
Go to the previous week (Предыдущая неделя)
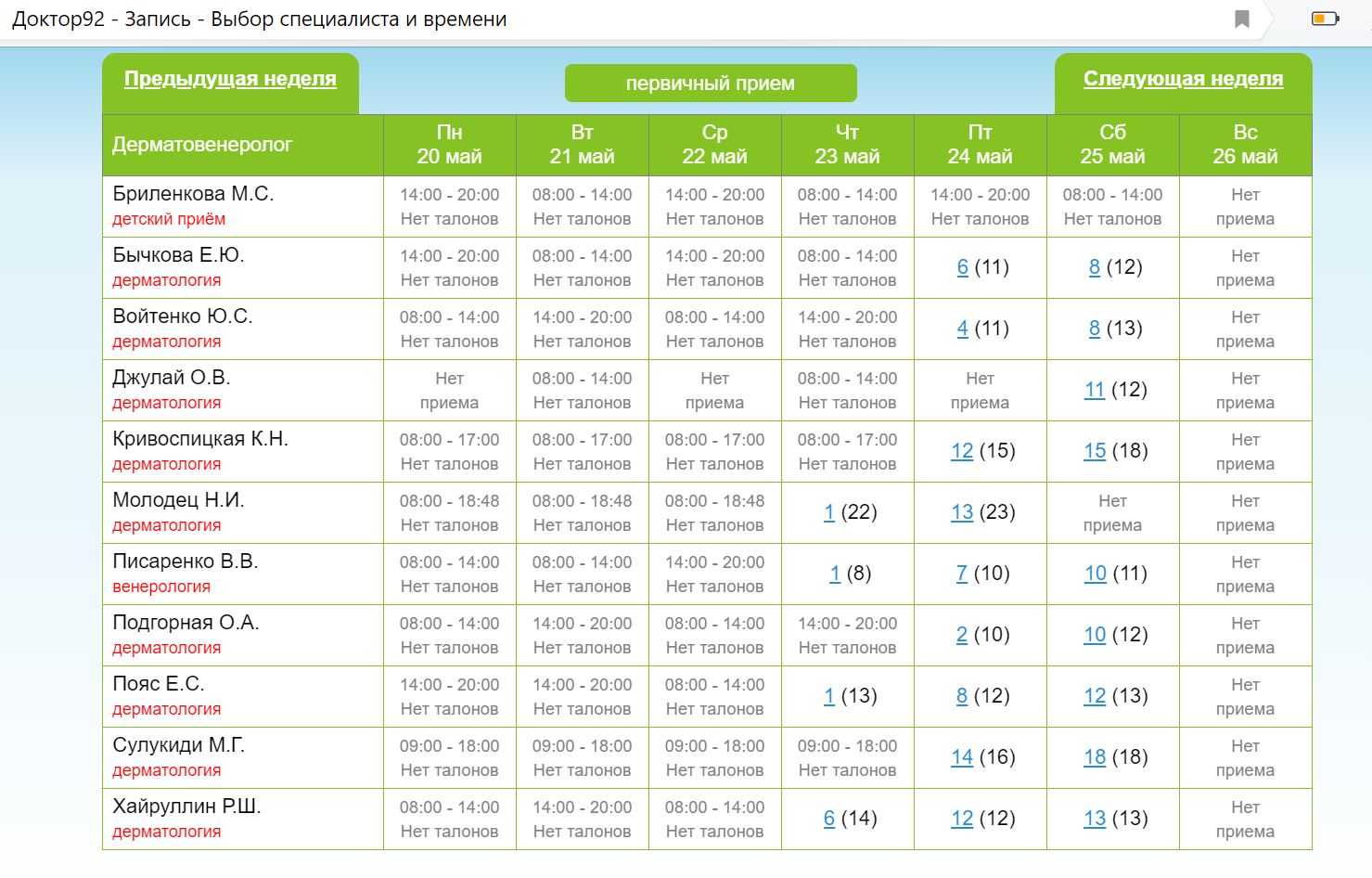(x=230, y=79)
